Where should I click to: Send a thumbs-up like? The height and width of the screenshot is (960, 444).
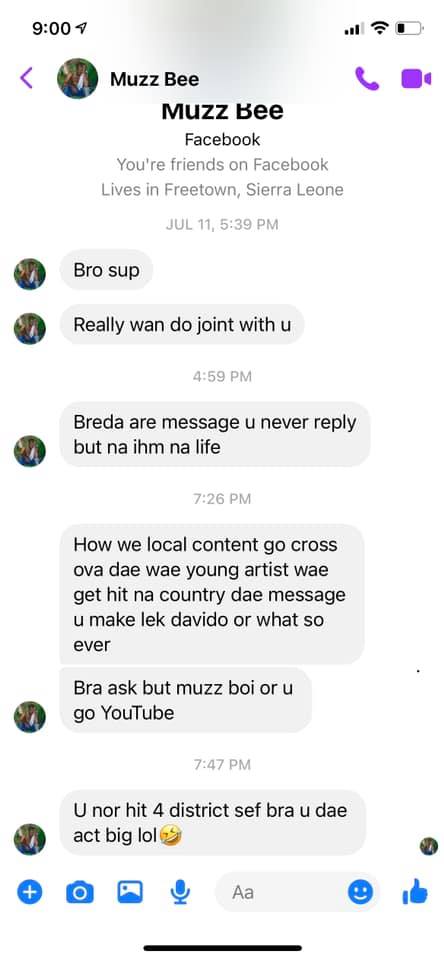(x=415, y=891)
